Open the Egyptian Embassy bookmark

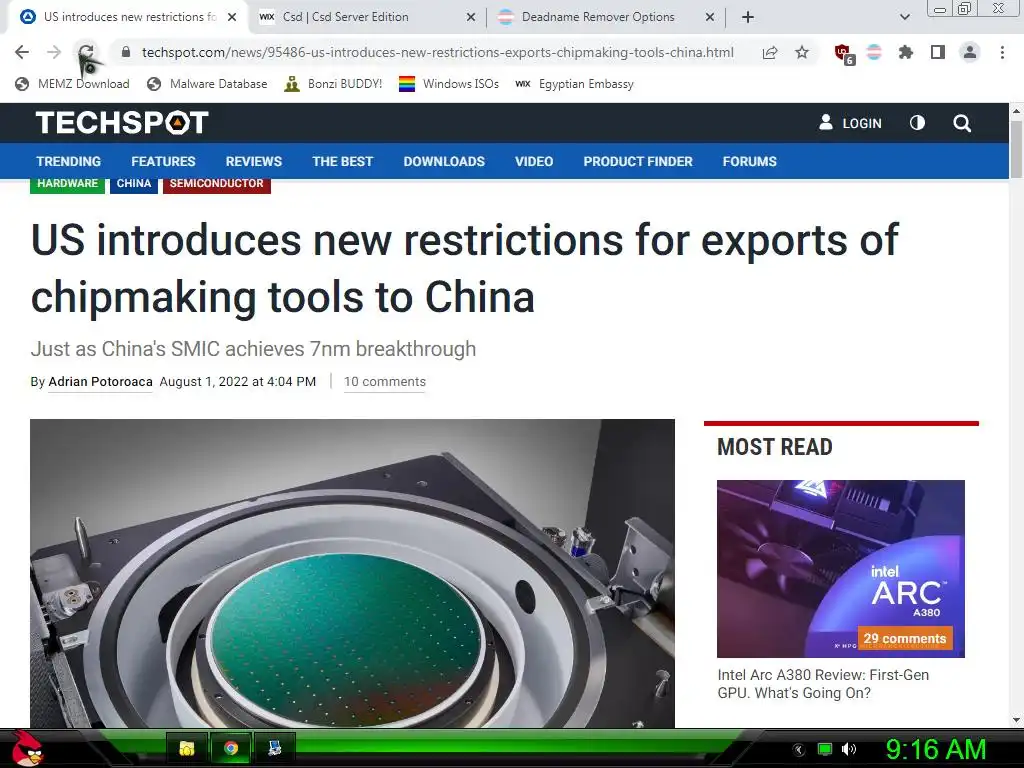(x=574, y=84)
